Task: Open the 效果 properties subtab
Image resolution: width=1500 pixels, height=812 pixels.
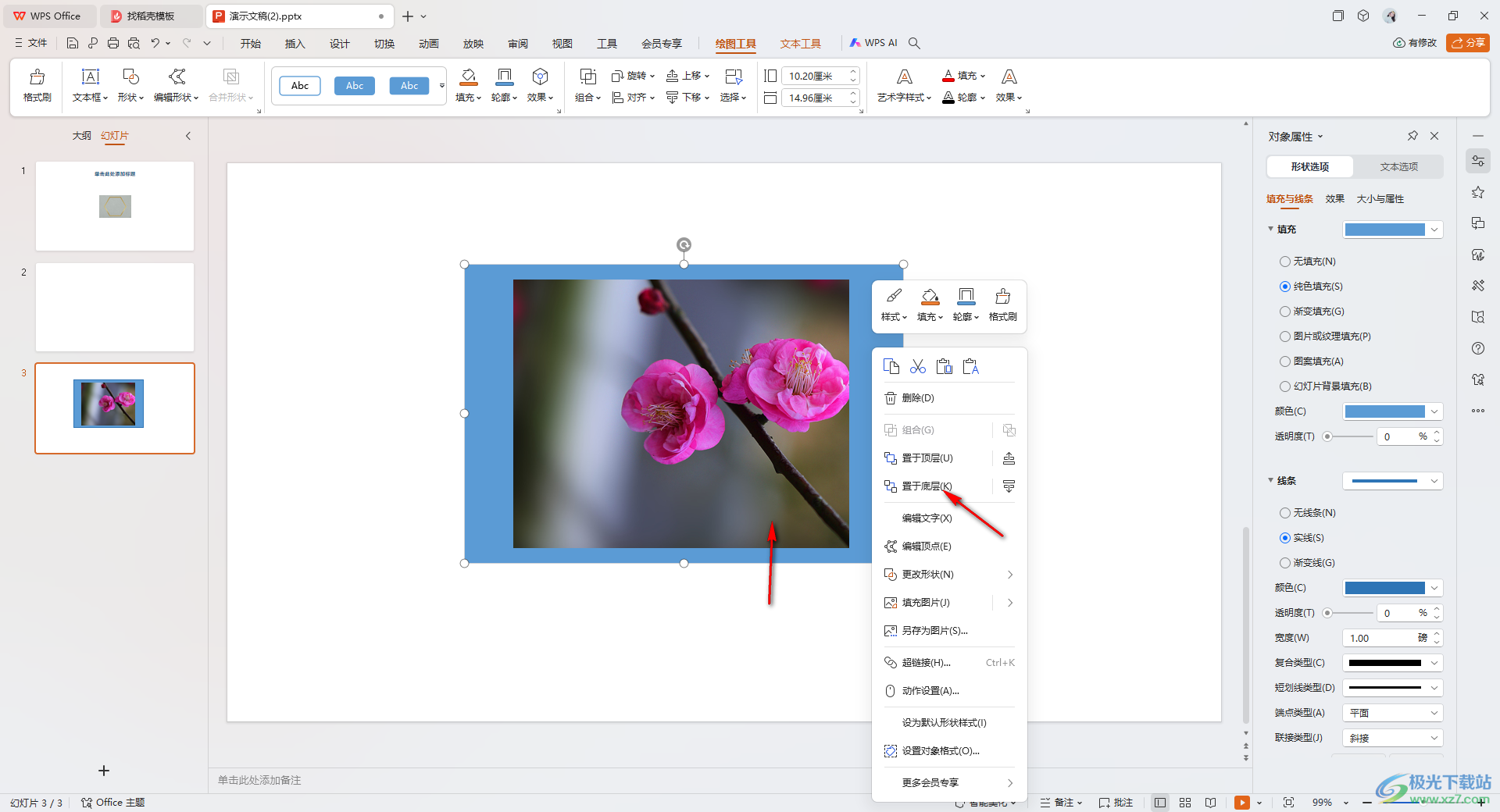Action: pos(1334,199)
